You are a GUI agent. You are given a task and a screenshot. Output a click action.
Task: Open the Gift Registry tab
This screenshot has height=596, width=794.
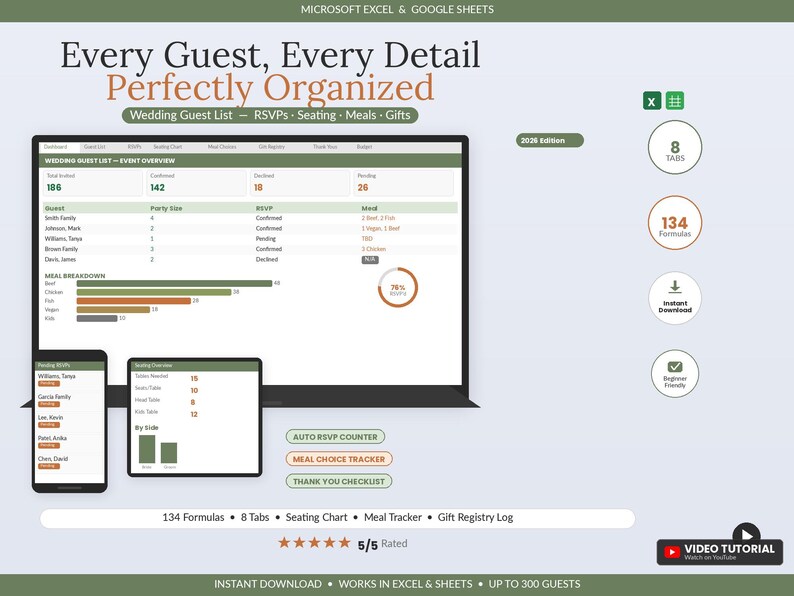271,147
